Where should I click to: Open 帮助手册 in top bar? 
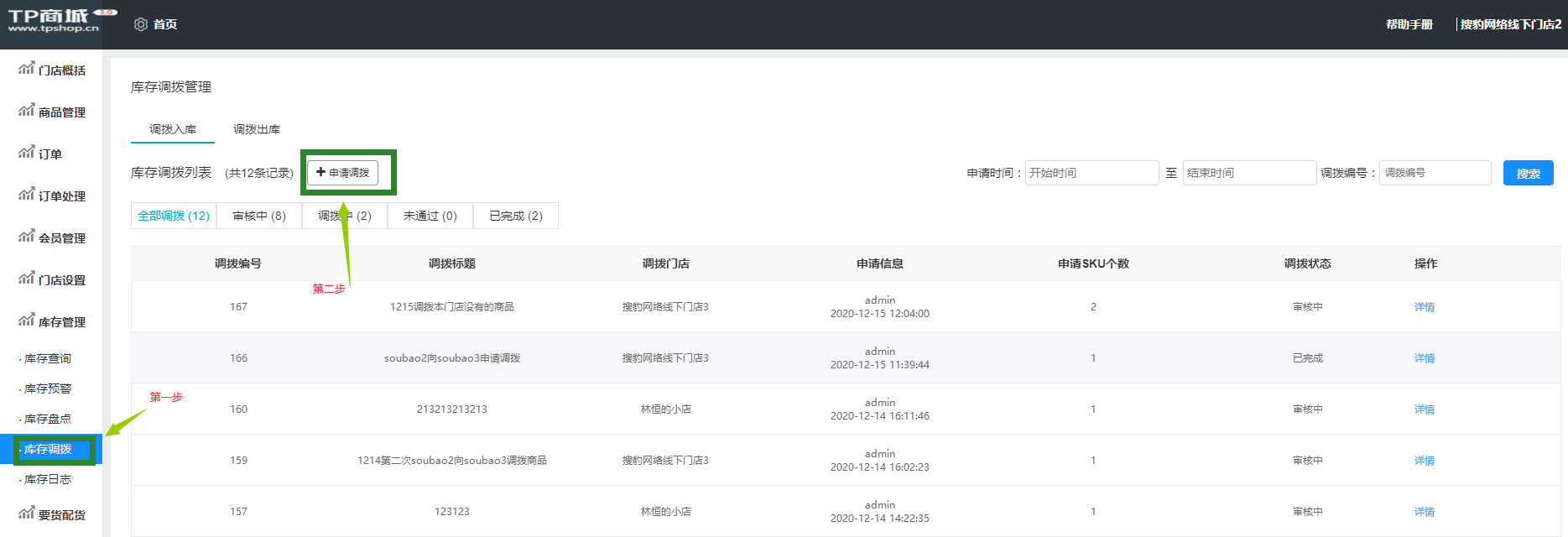1409,24
